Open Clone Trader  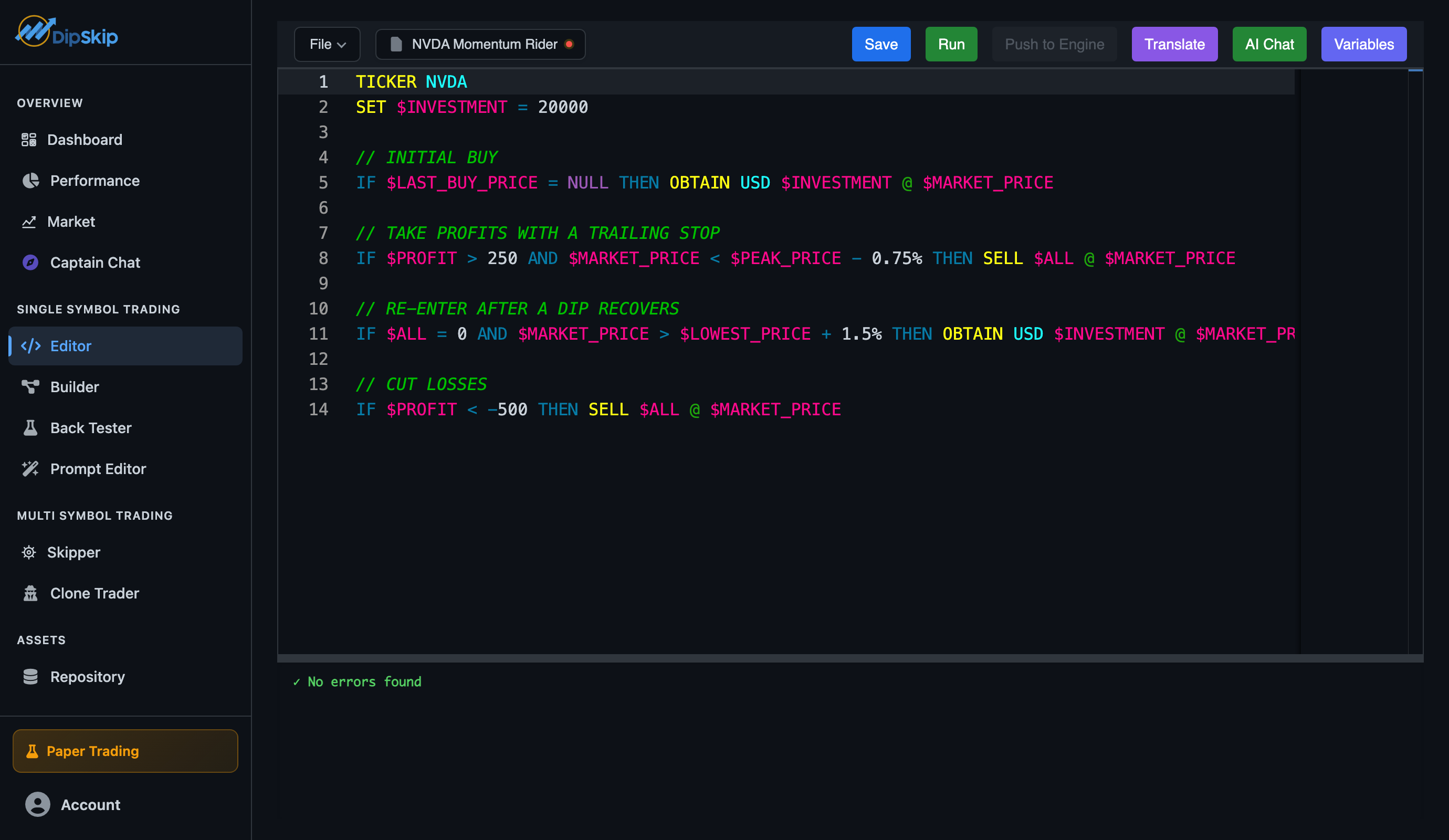tap(125, 593)
